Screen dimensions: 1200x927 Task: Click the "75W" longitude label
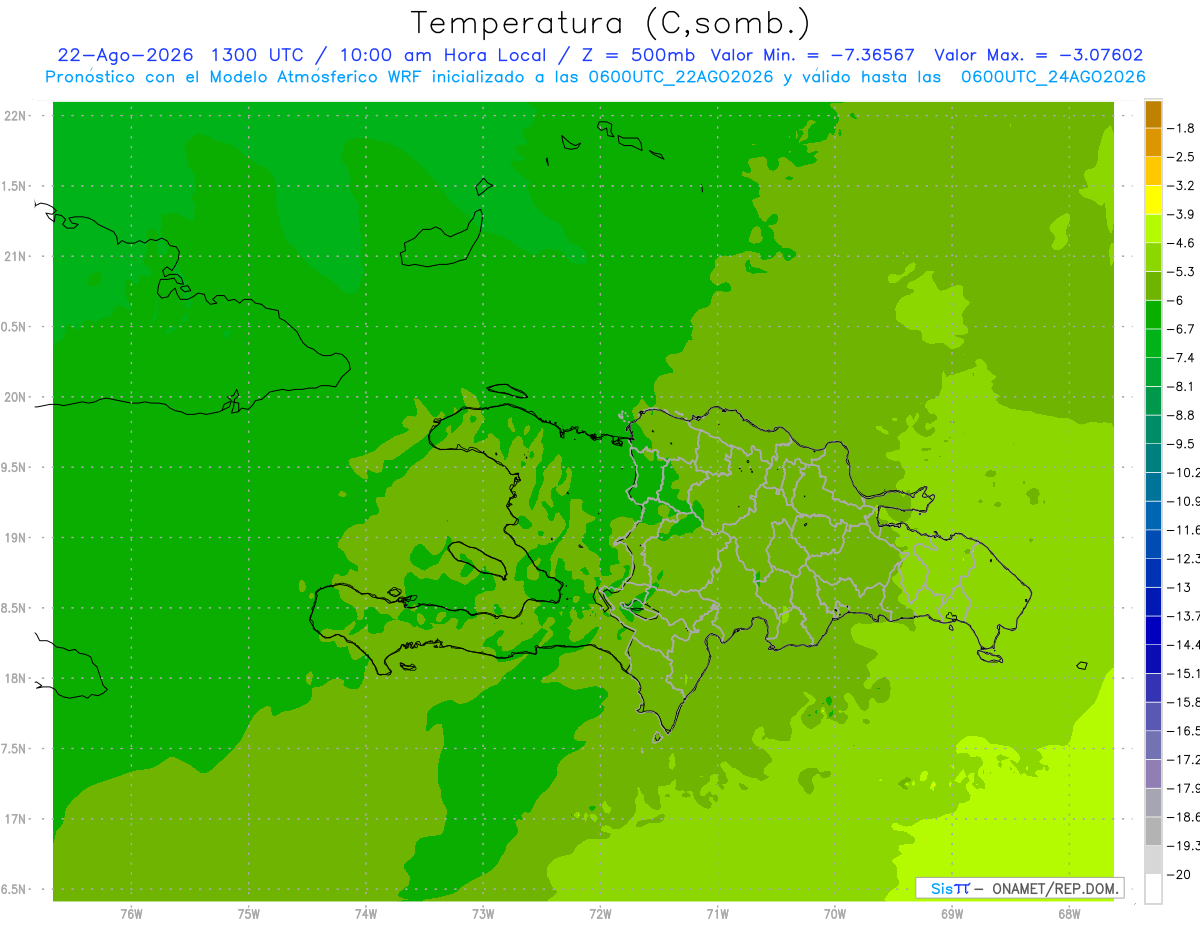click(x=249, y=914)
